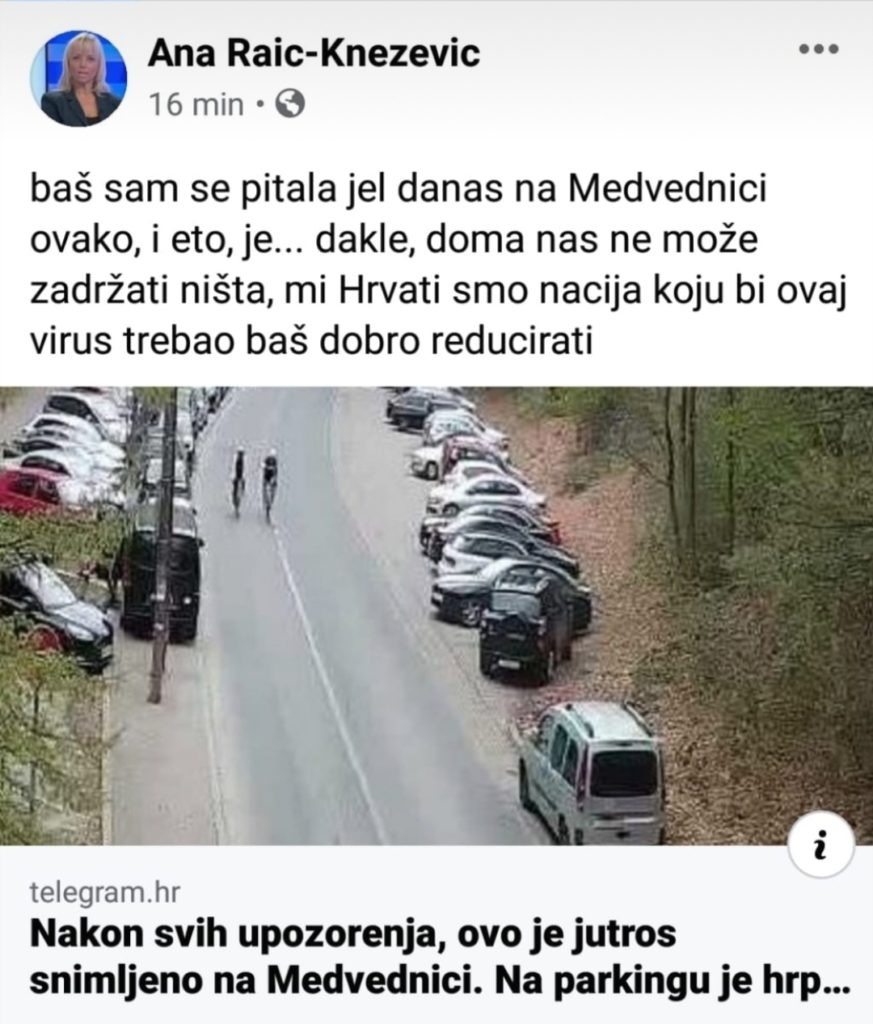873x1024 pixels.
Task: Tap the black van beside utility pole
Action: (x=162, y=583)
